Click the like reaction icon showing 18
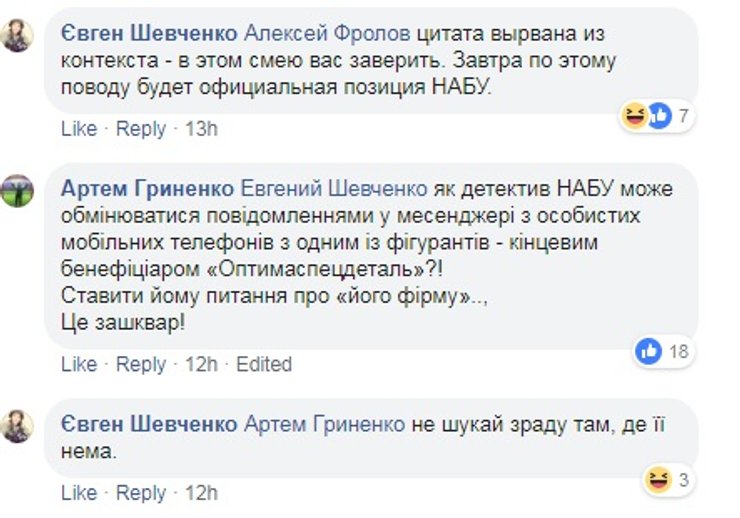The height and width of the screenshot is (518, 740). point(649,350)
